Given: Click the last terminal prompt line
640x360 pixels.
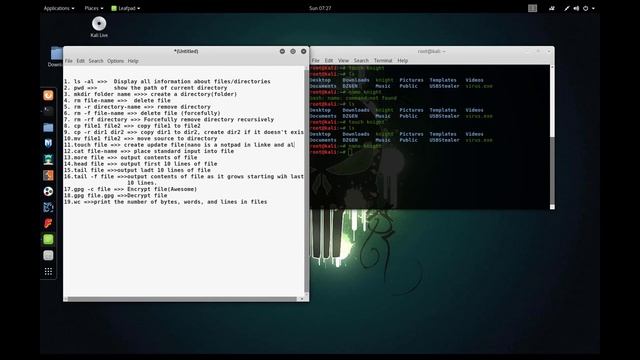Looking at the screenshot, I should coord(331,152).
